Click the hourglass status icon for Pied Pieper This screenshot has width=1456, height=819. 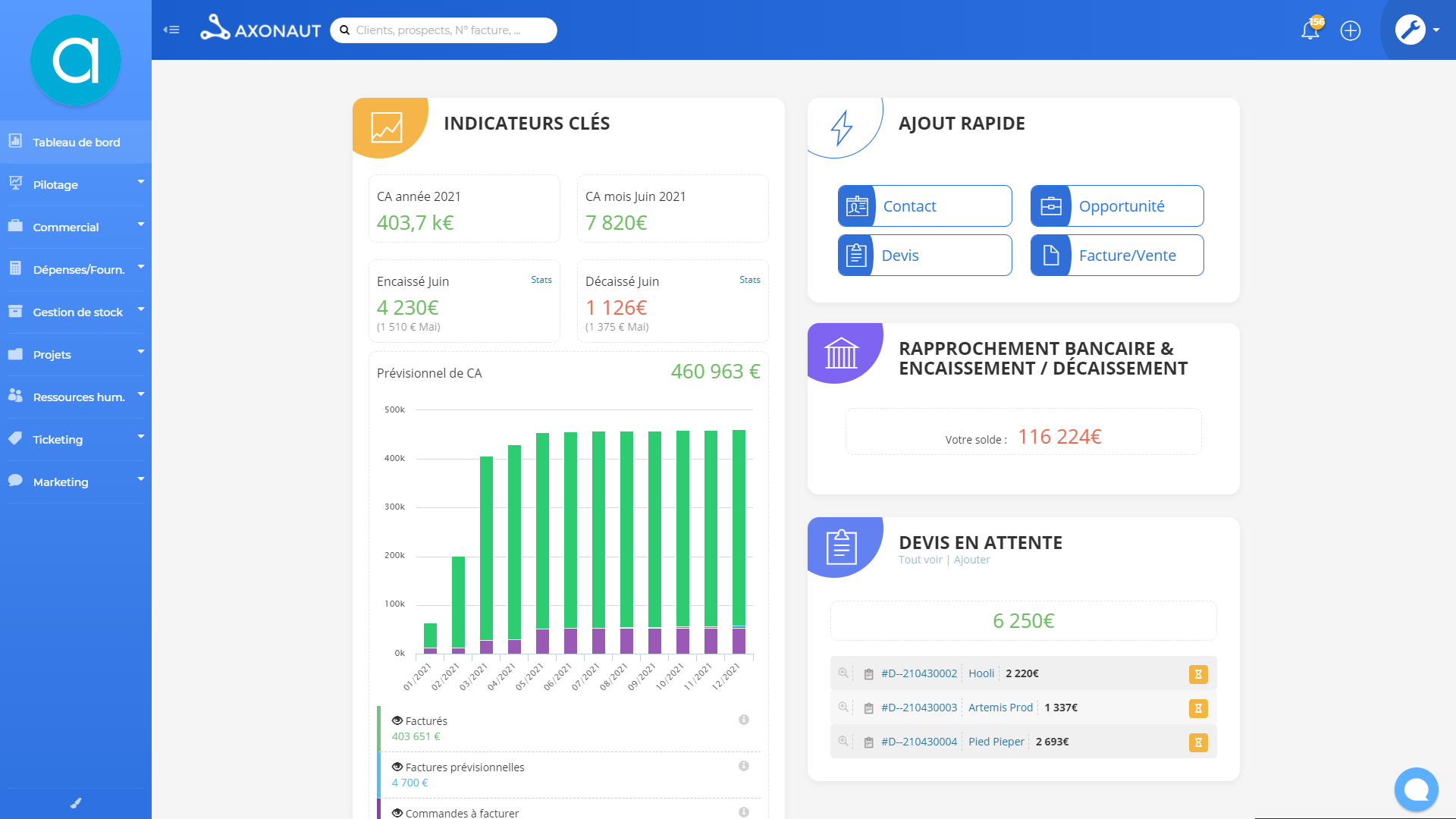pyautogui.click(x=1199, y=742)
